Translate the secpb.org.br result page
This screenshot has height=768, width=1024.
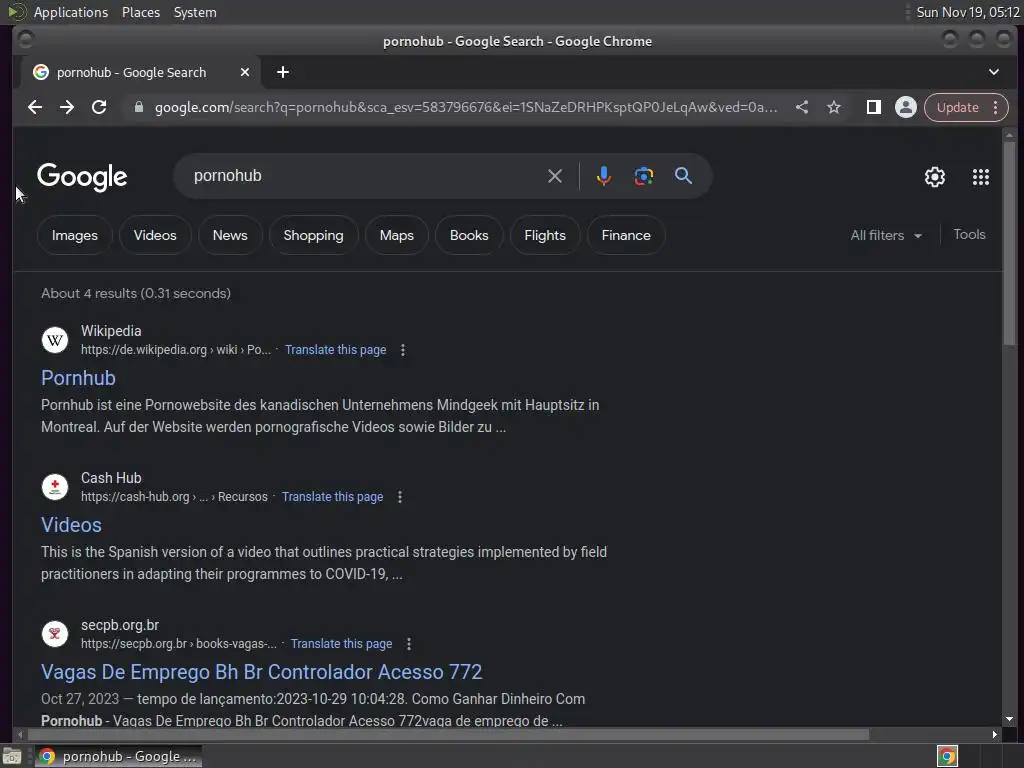point(342,644)
